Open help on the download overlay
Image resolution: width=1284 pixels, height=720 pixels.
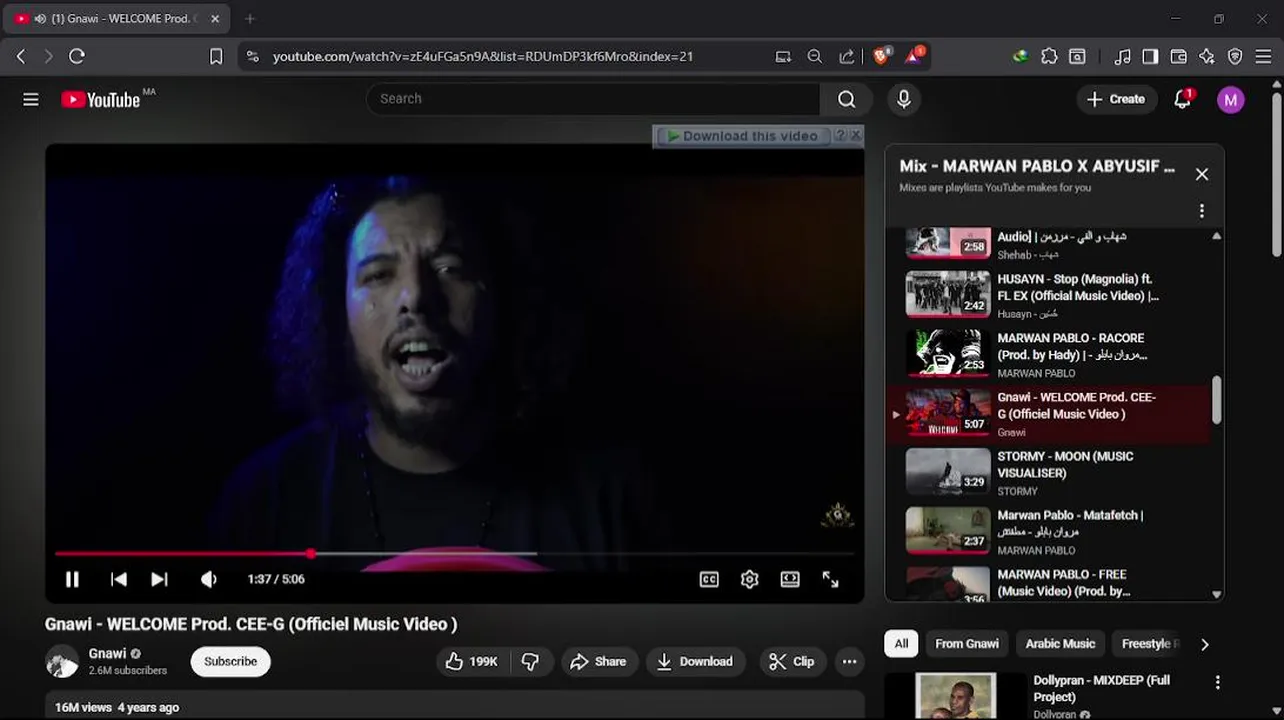coord(840,135)
